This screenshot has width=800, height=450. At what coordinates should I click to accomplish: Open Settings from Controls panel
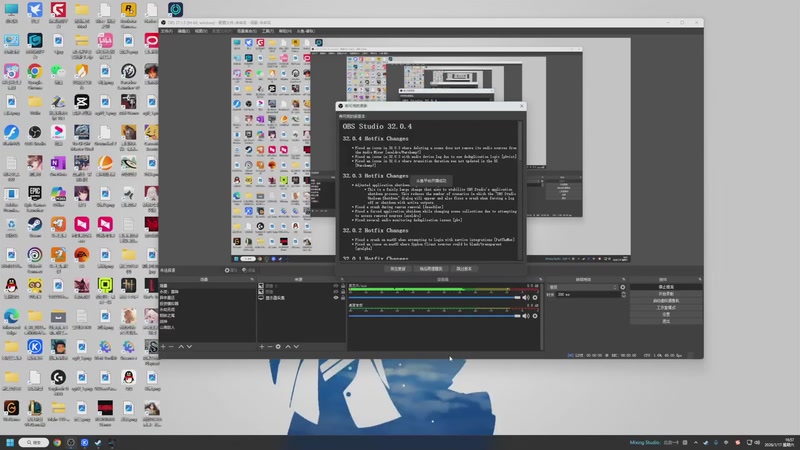pyautogui.click(x=666, y=314)
